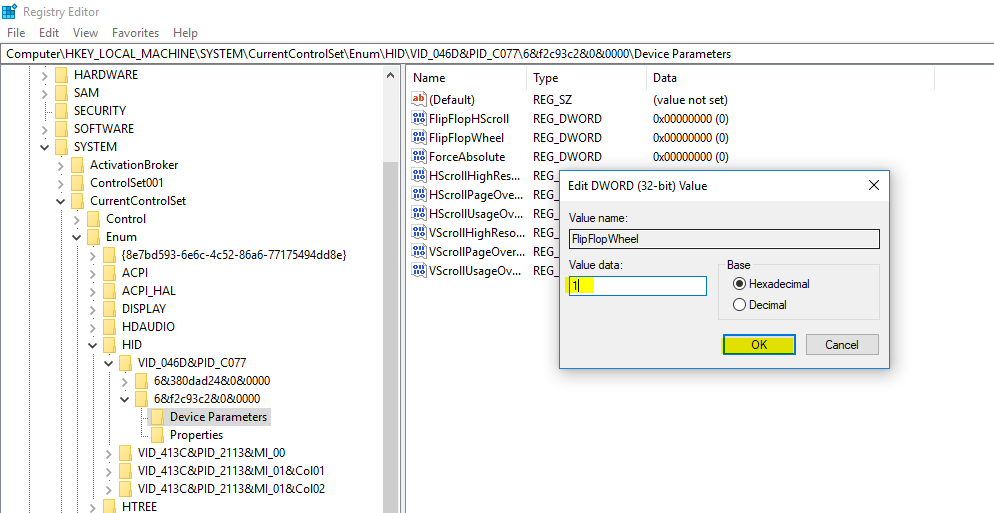
Task: Expand the ACPI key node
Action: click(92, 273)
